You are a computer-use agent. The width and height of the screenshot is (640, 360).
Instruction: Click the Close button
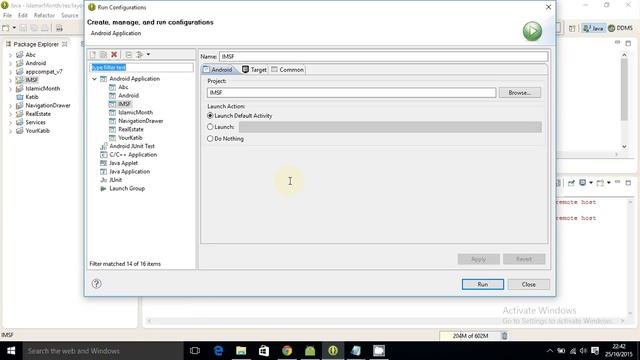click(x=529, y=284)
